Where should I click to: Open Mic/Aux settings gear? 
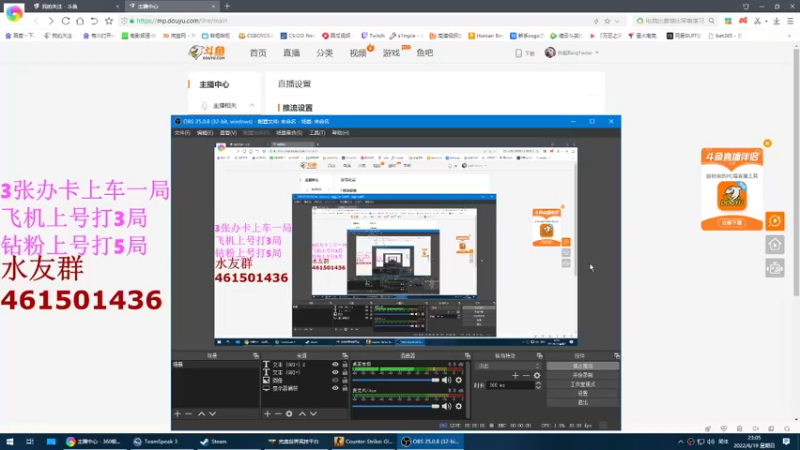pos(459,406)
